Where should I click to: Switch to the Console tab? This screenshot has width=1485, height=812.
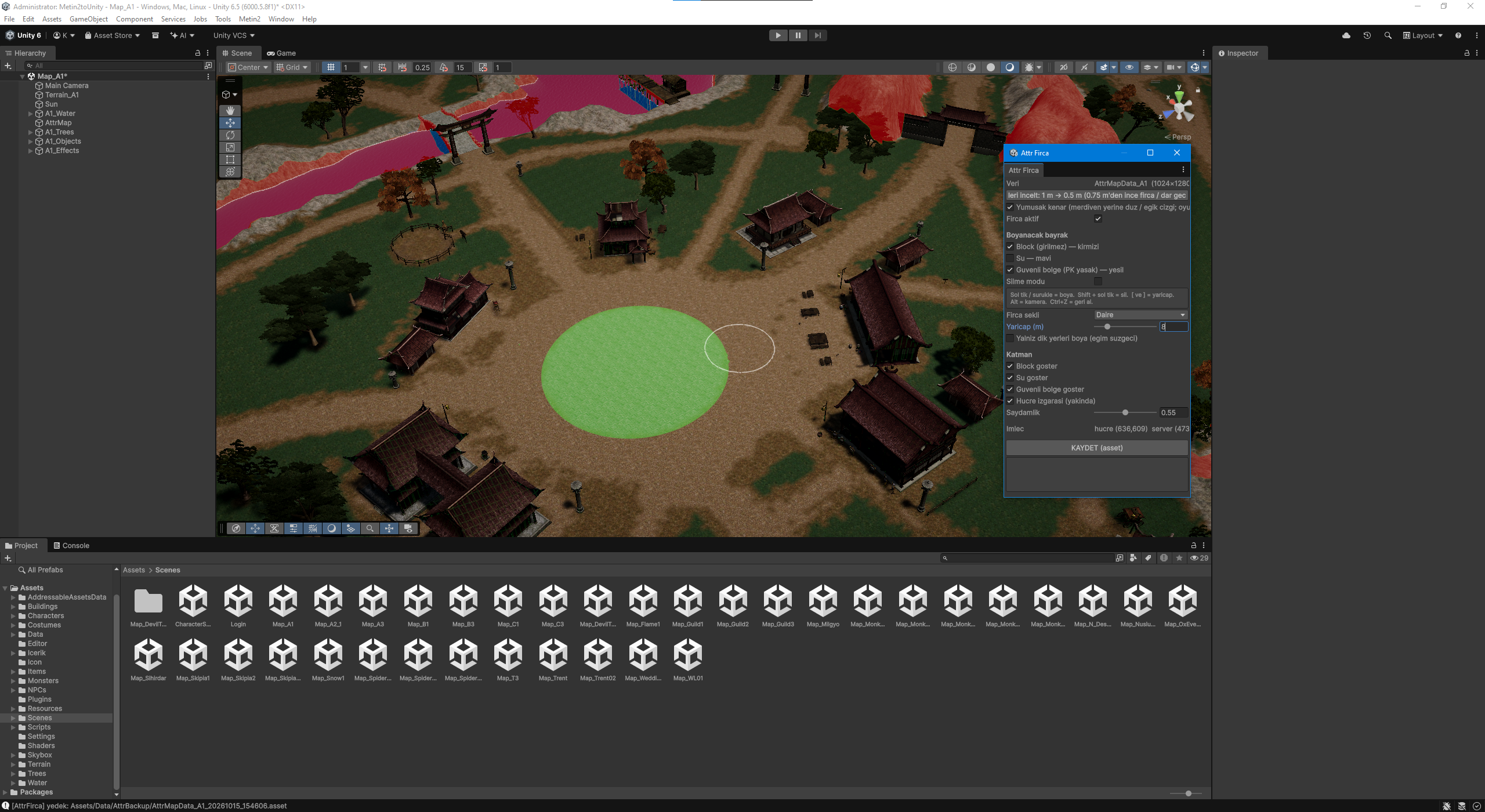[71, 546]
